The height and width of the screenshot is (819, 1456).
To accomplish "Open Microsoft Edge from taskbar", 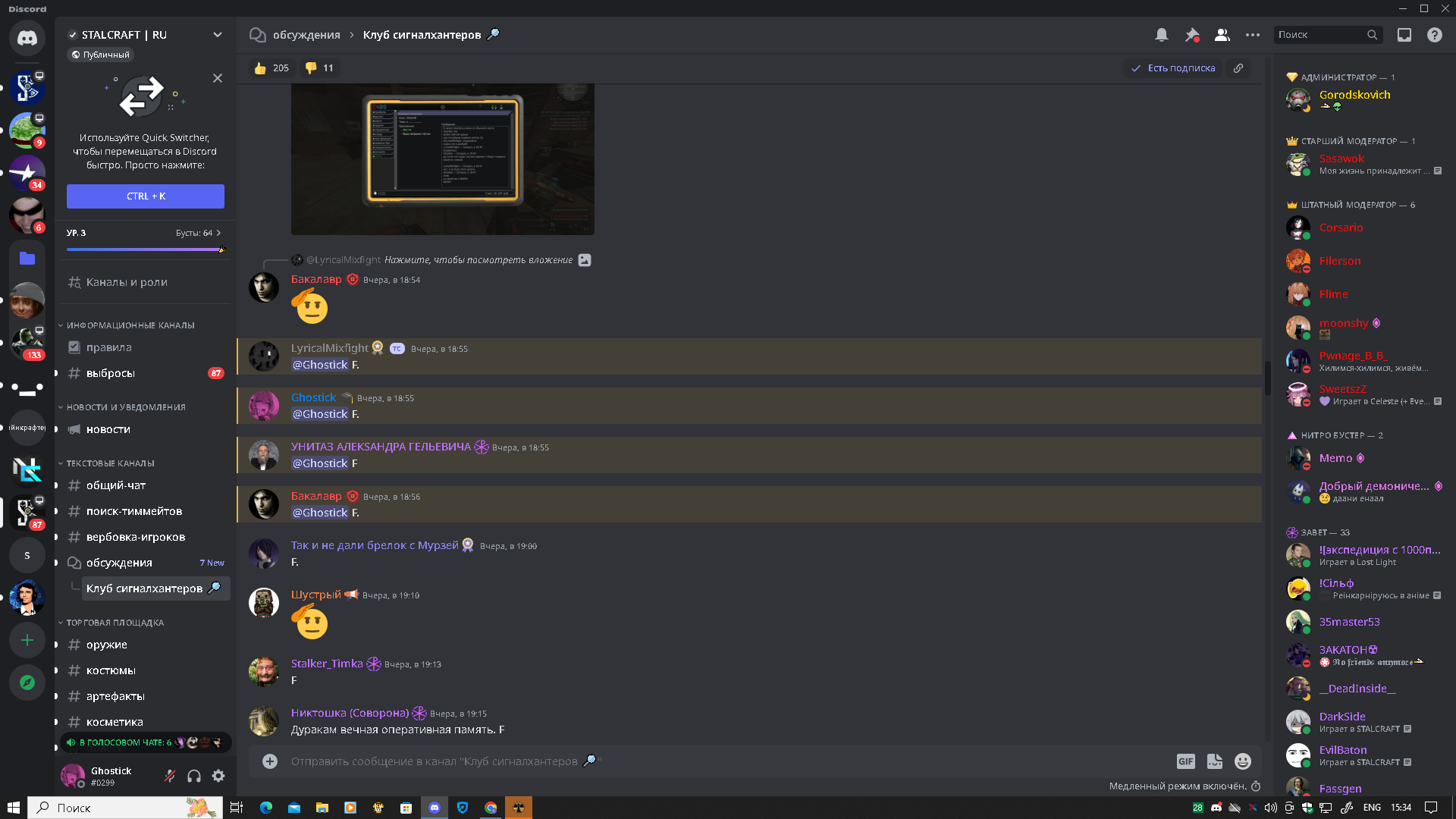I will (265, 808).
